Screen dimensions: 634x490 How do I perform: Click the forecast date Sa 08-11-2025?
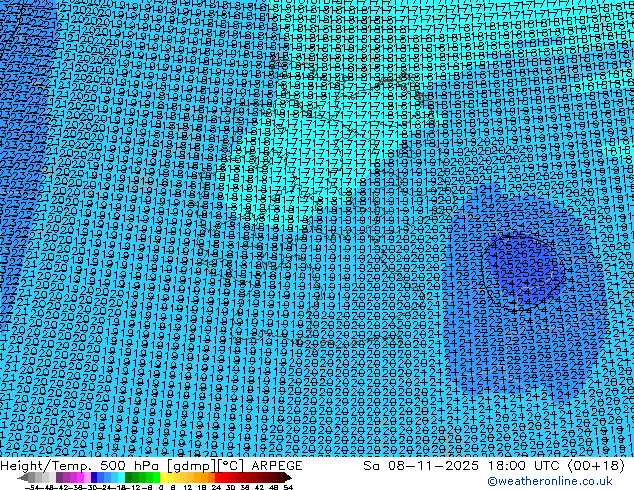click(421, 466)
